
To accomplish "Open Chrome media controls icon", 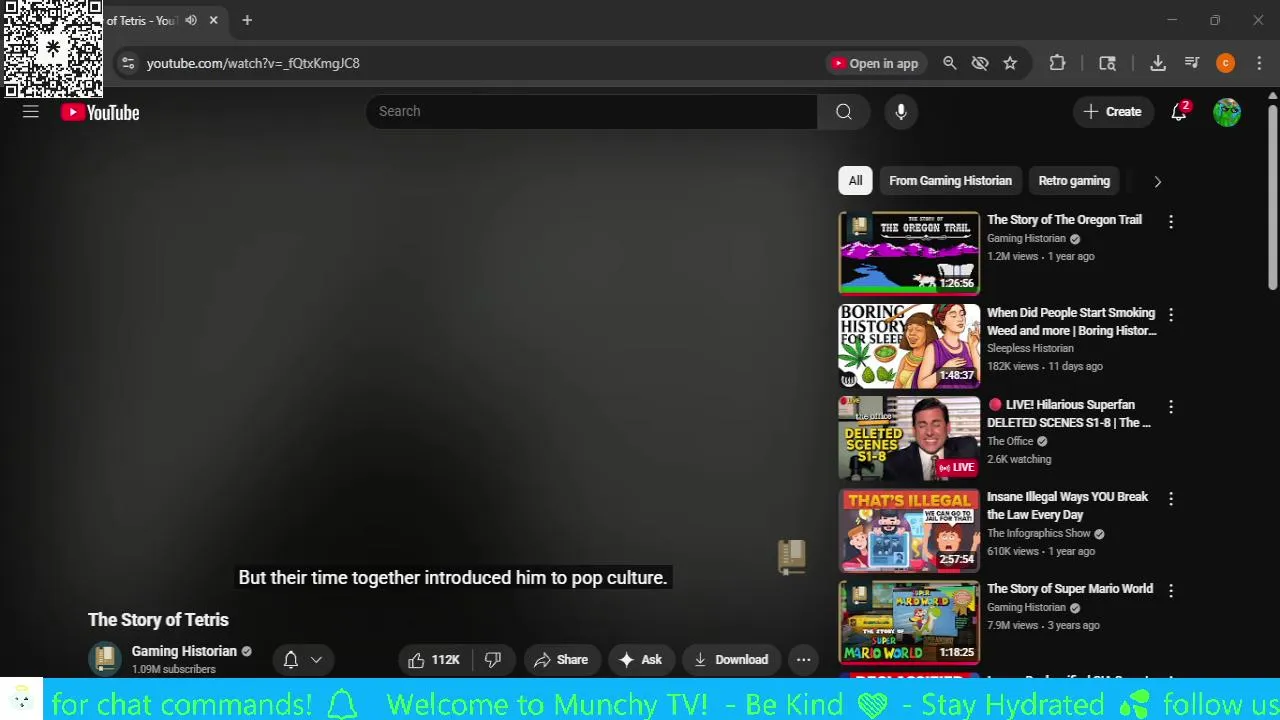I will click(1192, 63).
